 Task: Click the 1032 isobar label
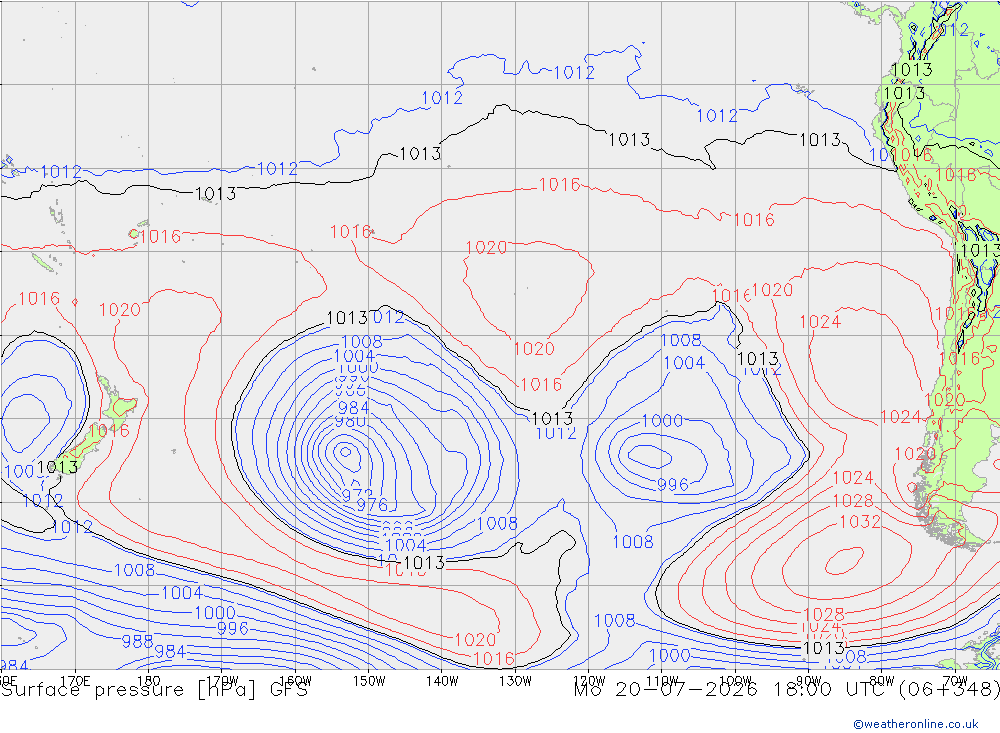[860, 522]
